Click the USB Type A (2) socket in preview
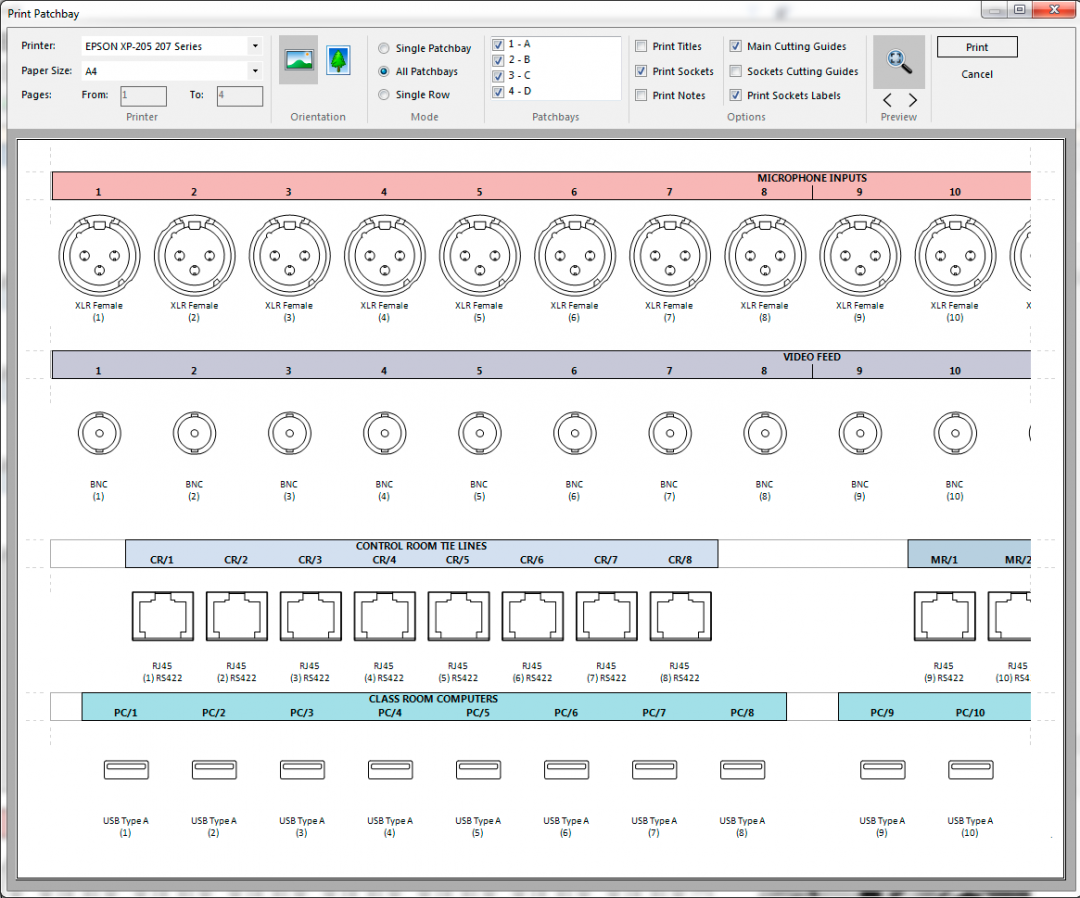Viewport: 1080px width, 898px height. (214, 769)
